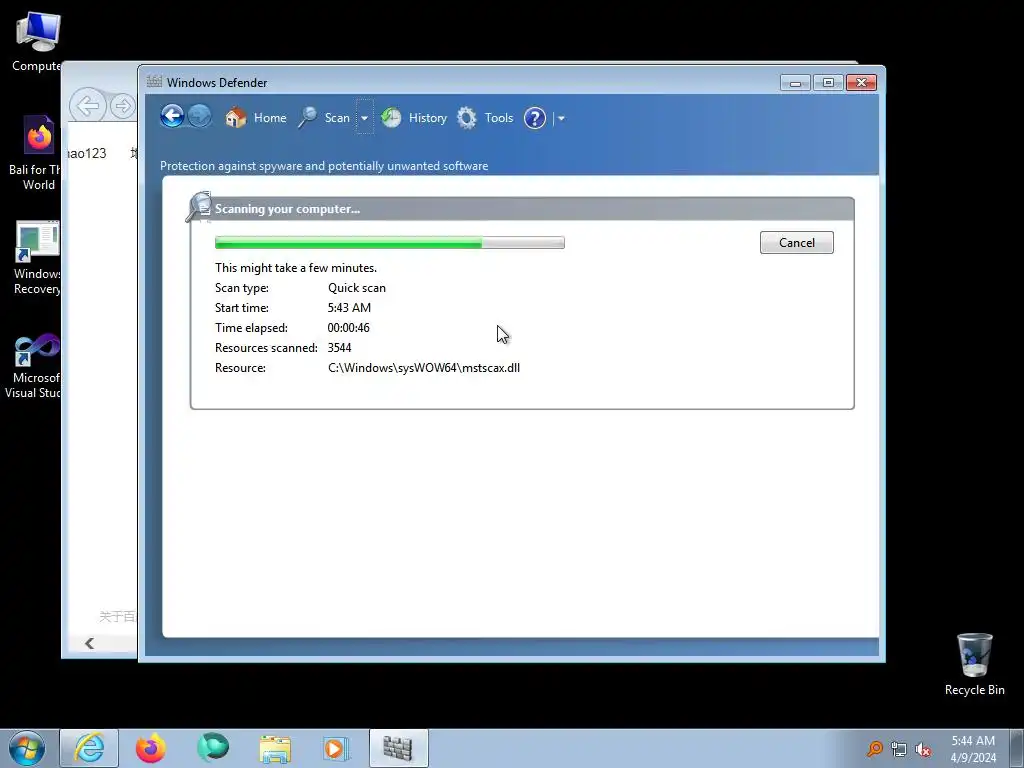Open the History page label
The image size is (1024, 768).
tap(427, 118)
